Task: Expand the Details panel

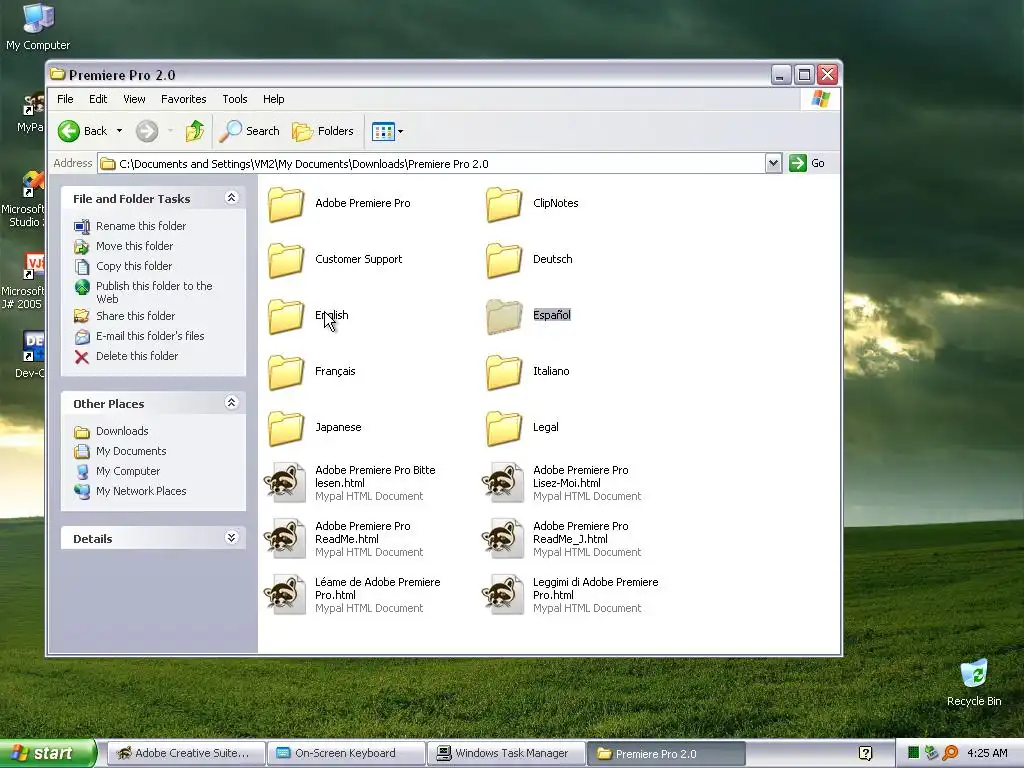Action: [x=231, y=537]
